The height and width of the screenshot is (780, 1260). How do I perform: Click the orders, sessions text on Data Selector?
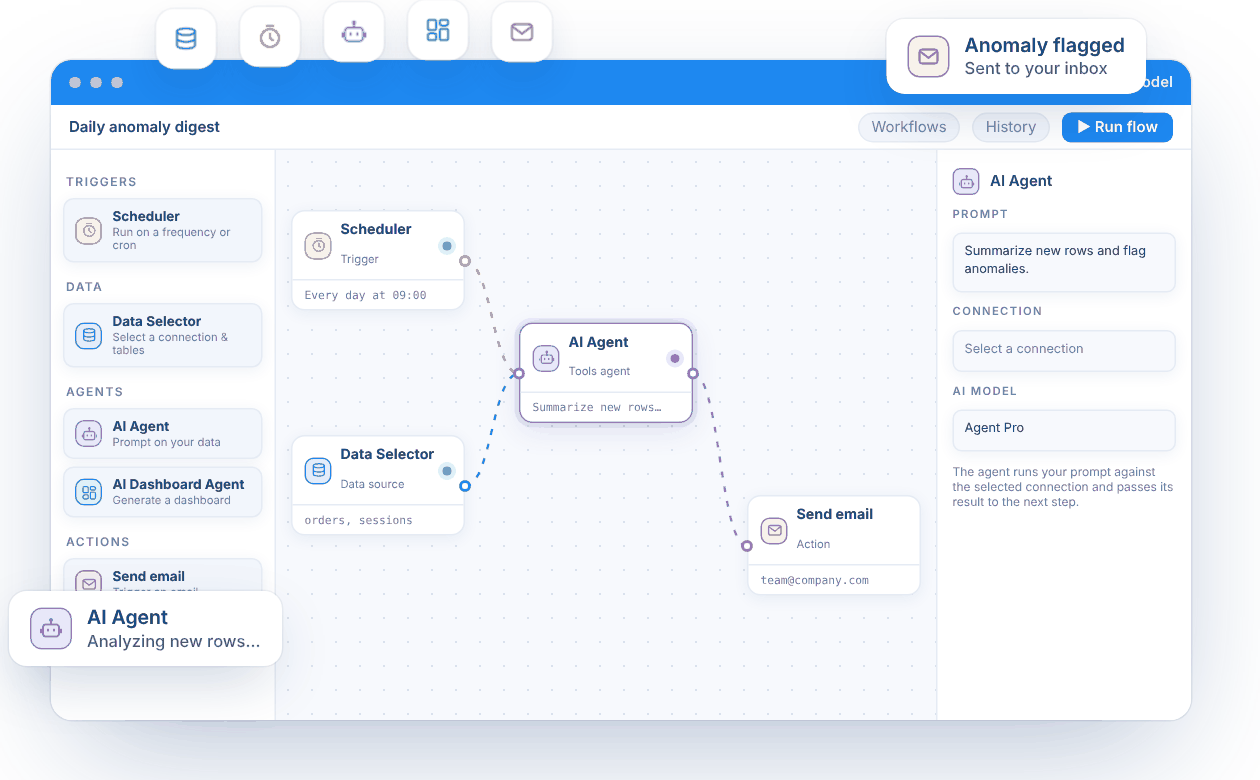359,521
